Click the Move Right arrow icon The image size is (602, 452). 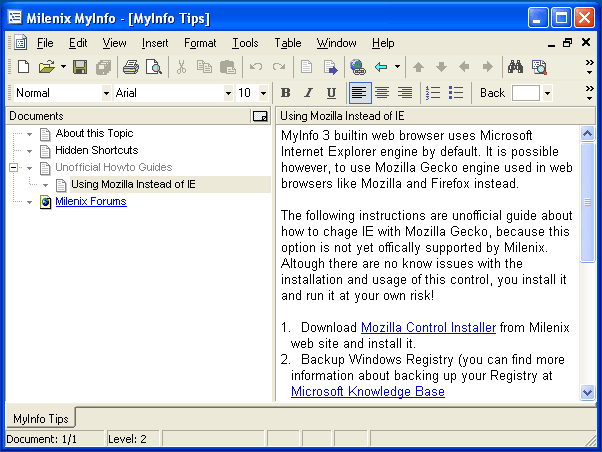click(x=488, y=67)
